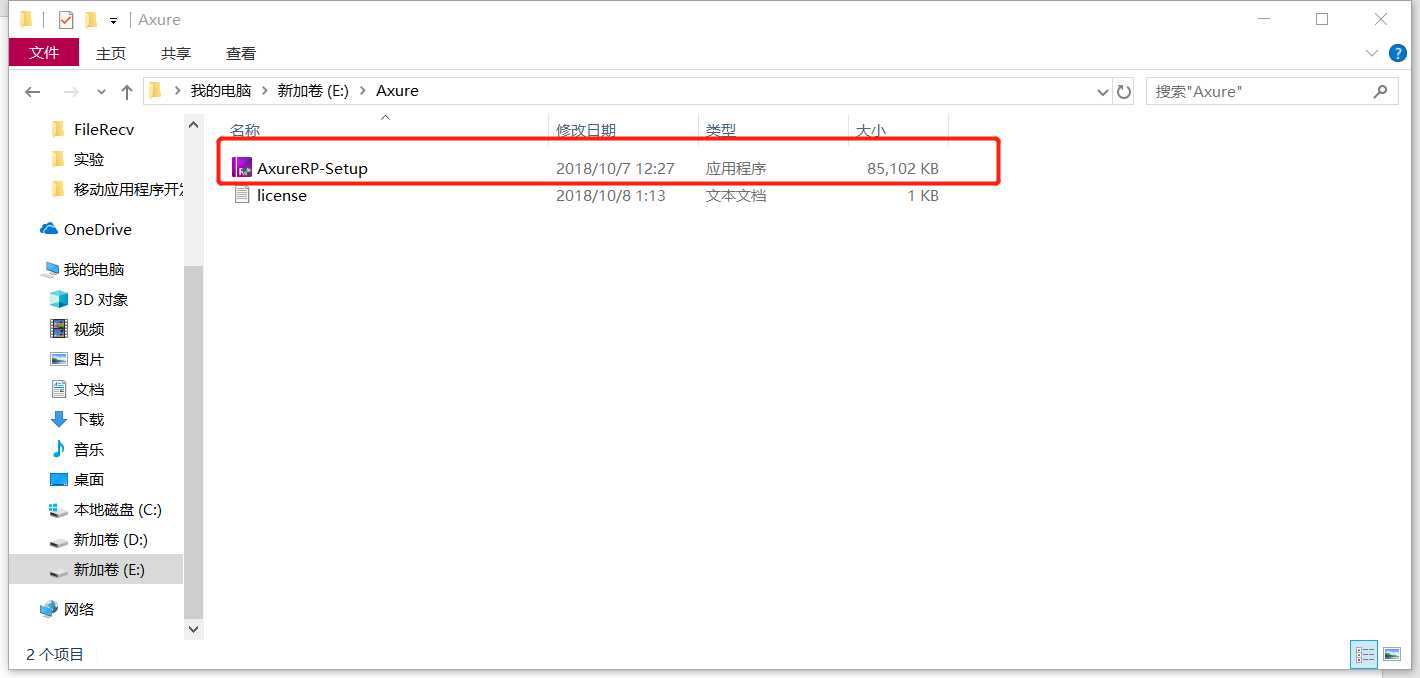1420x678 pixels.
Task: Refresh the current folder
Action: (x=1124, y=91)
